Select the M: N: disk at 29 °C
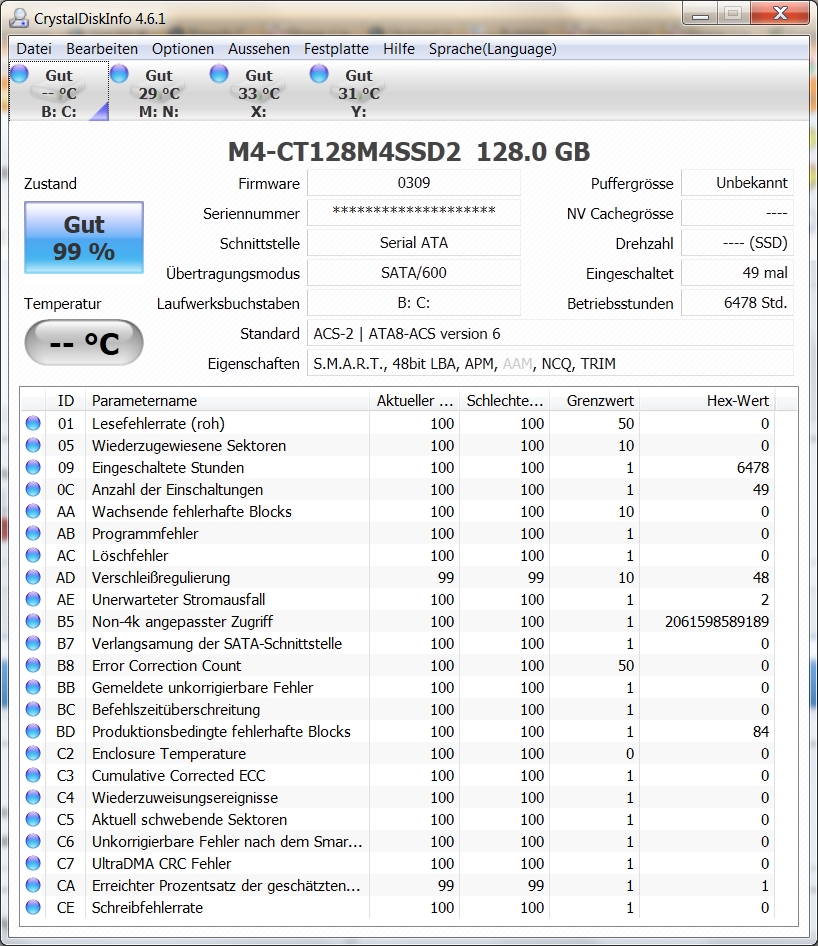 (159, 92)
